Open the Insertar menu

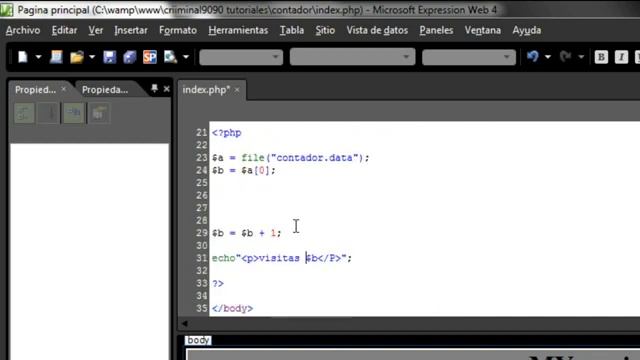[131, 30]
